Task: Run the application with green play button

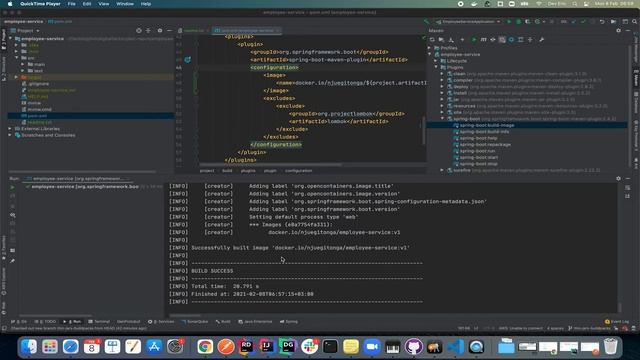Action: coord(509,21)
